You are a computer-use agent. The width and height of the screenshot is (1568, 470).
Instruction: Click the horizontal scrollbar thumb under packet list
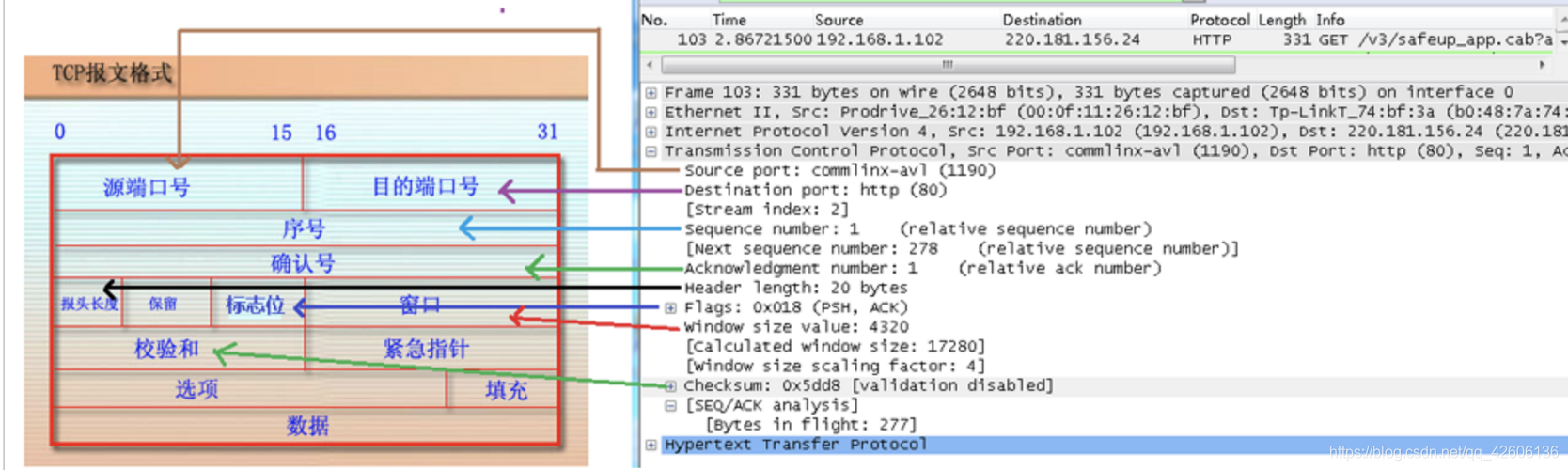pyautogui.click(x=949, y=65)
